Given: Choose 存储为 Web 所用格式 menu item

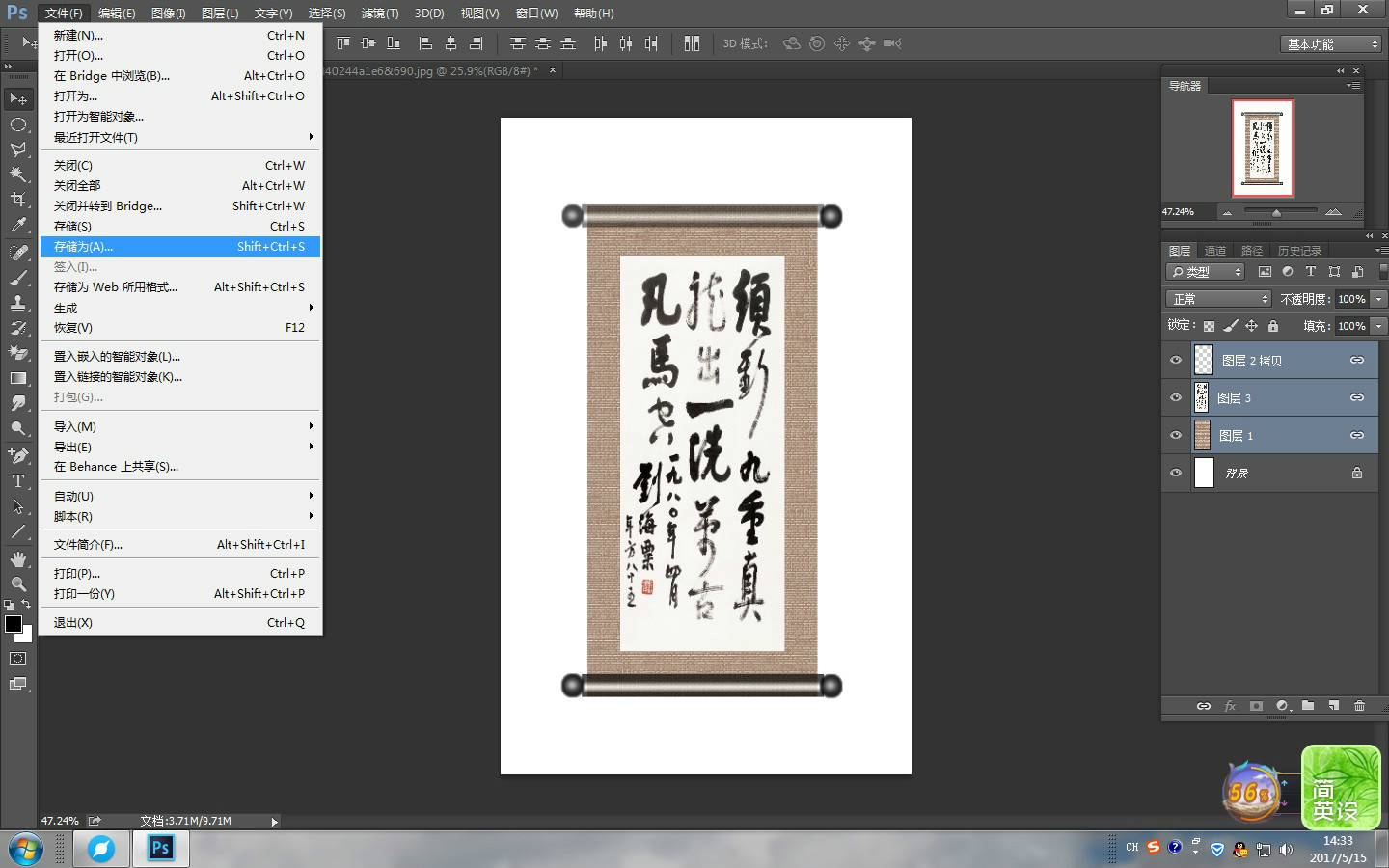Looking at the screenshot, I should (179, 286).
